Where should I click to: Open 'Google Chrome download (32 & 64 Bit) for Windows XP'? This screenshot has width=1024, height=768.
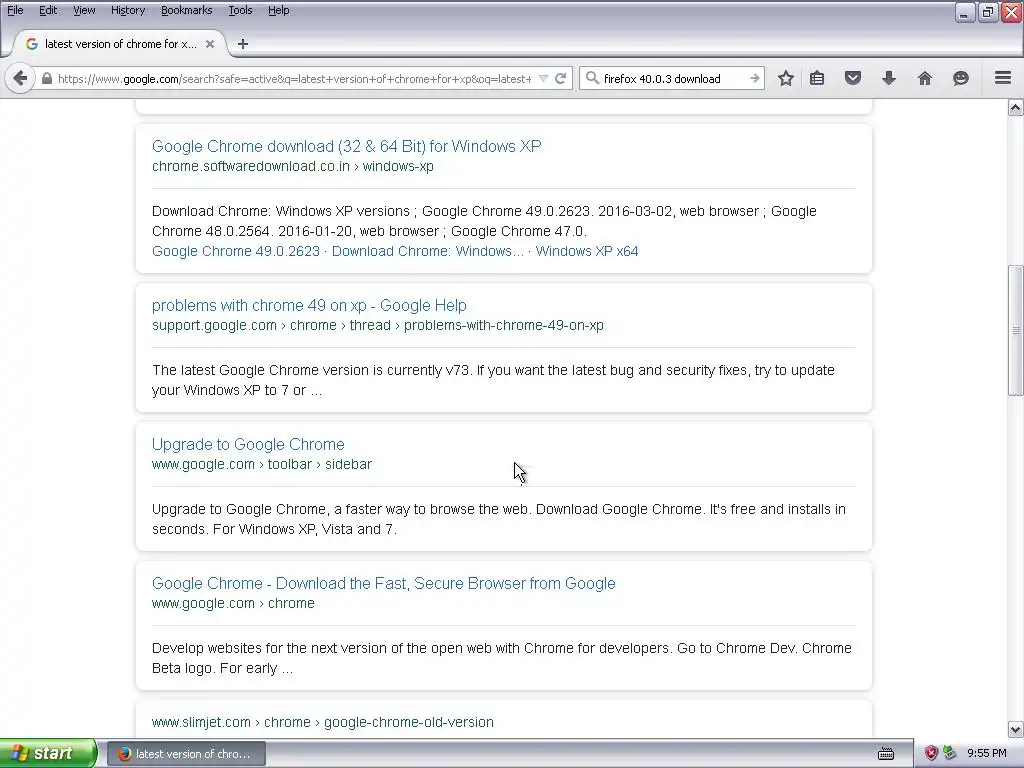[347, 146]
